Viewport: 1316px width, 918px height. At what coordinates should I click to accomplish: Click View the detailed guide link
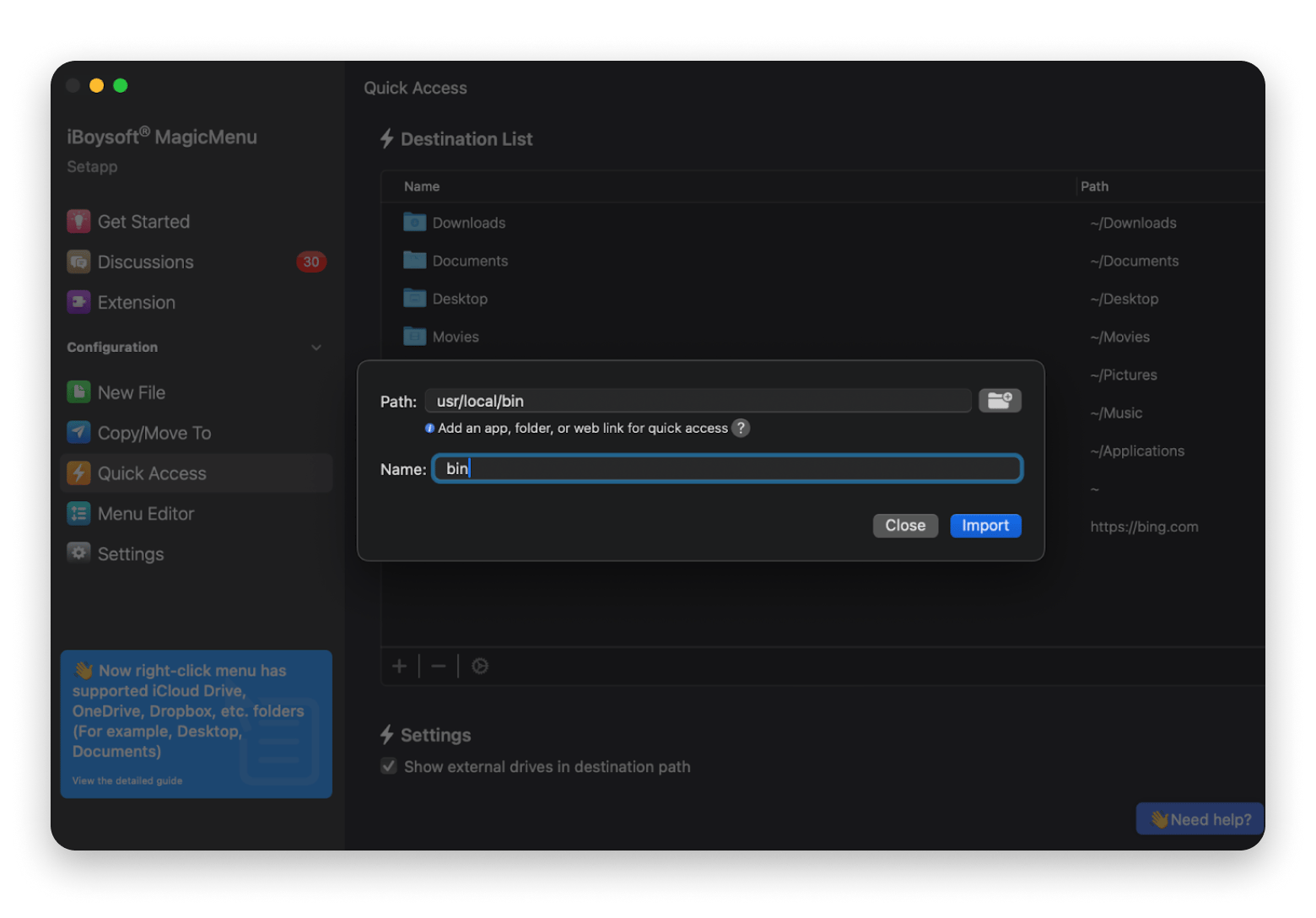[127, 780]
